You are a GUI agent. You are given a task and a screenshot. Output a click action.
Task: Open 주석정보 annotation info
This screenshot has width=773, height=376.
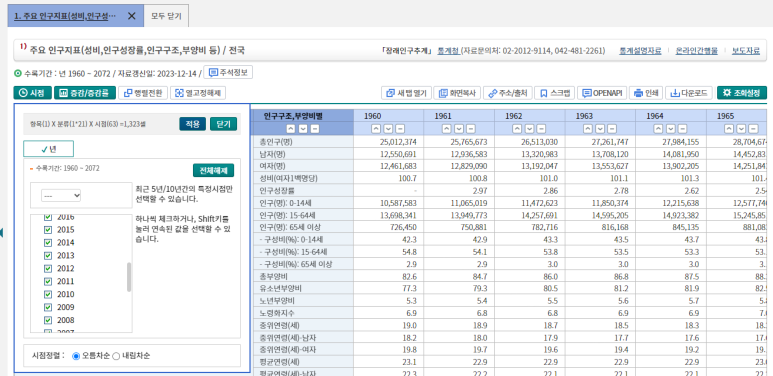(228, 72)
